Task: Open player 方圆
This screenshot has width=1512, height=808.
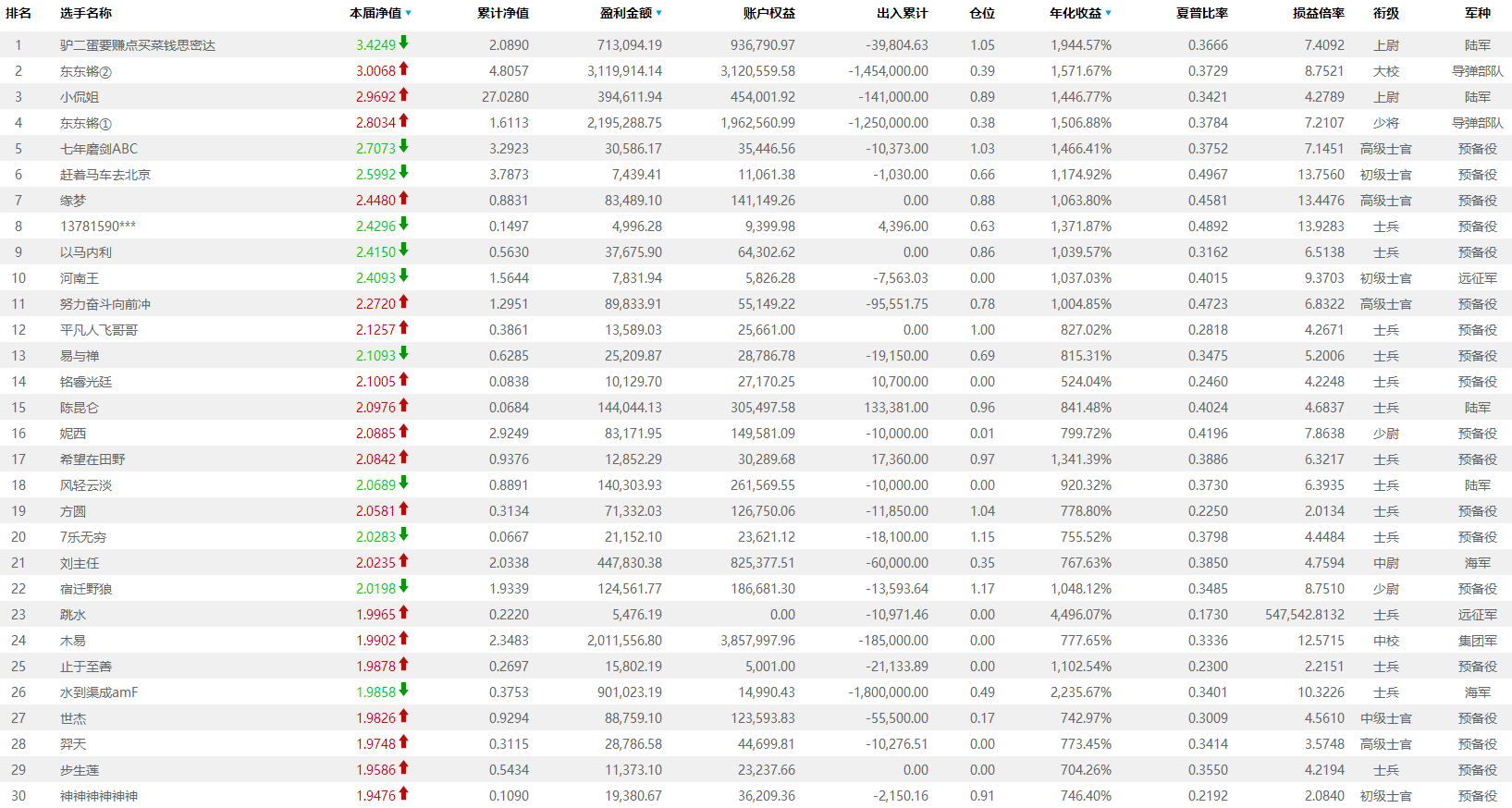Action: pos(73,511)
